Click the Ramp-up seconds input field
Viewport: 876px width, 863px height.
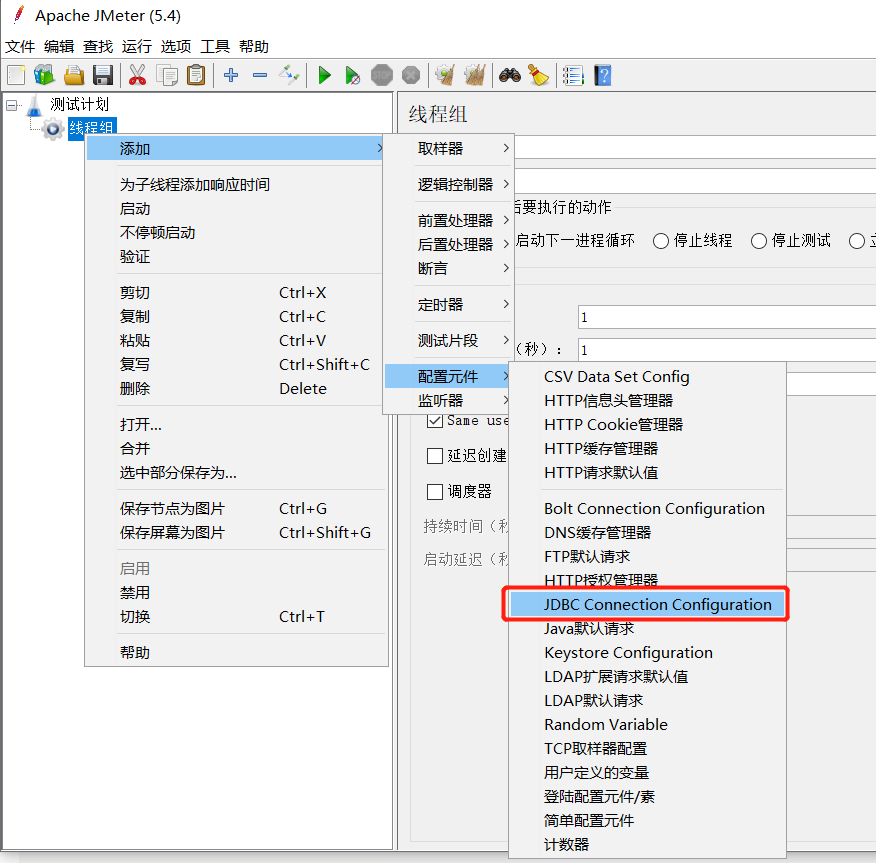coord(727,350)
